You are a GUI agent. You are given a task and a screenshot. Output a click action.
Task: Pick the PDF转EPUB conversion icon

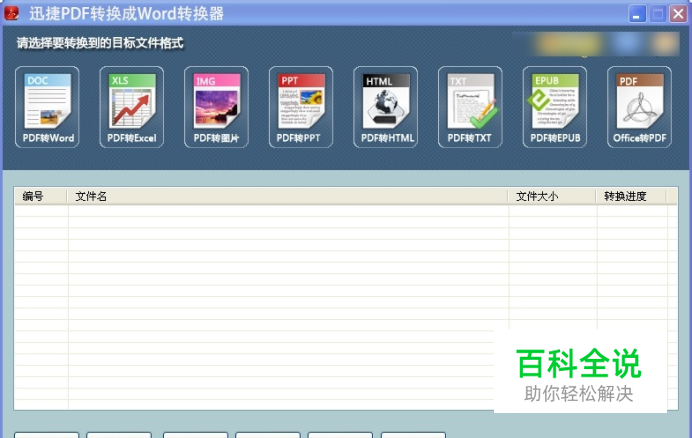click(x=555, y=107)
